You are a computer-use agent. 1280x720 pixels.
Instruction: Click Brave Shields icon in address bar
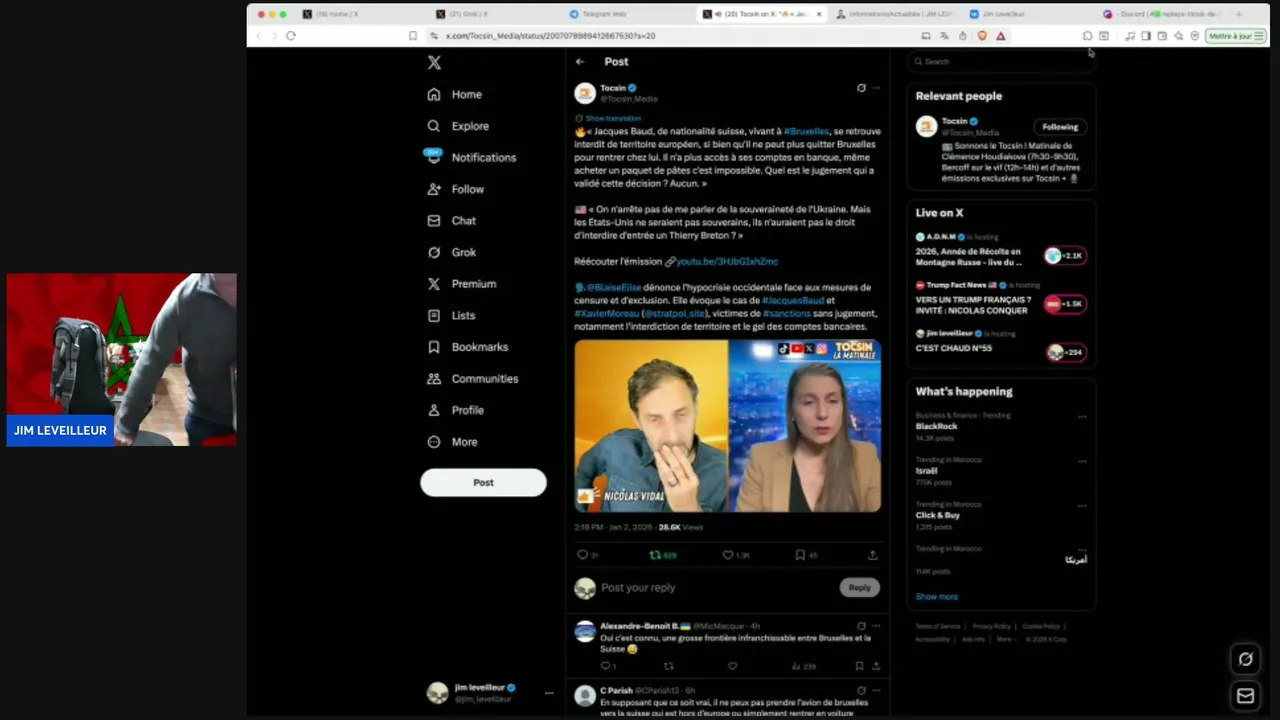982,36
